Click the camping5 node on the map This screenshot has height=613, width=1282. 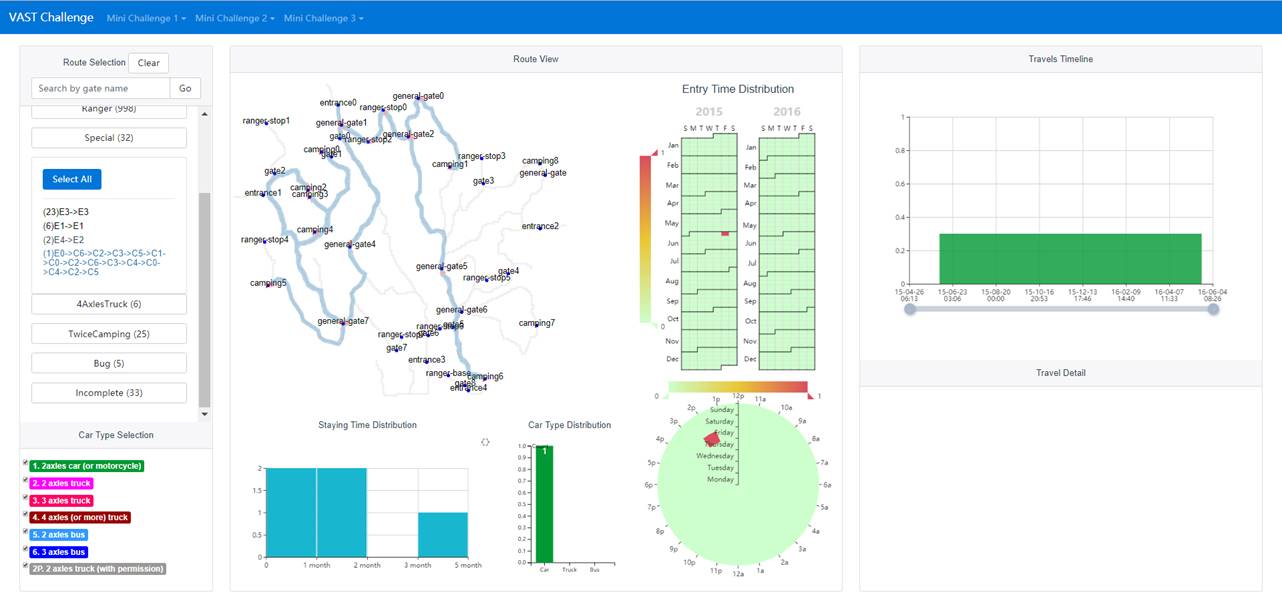(x=268, y=284)
